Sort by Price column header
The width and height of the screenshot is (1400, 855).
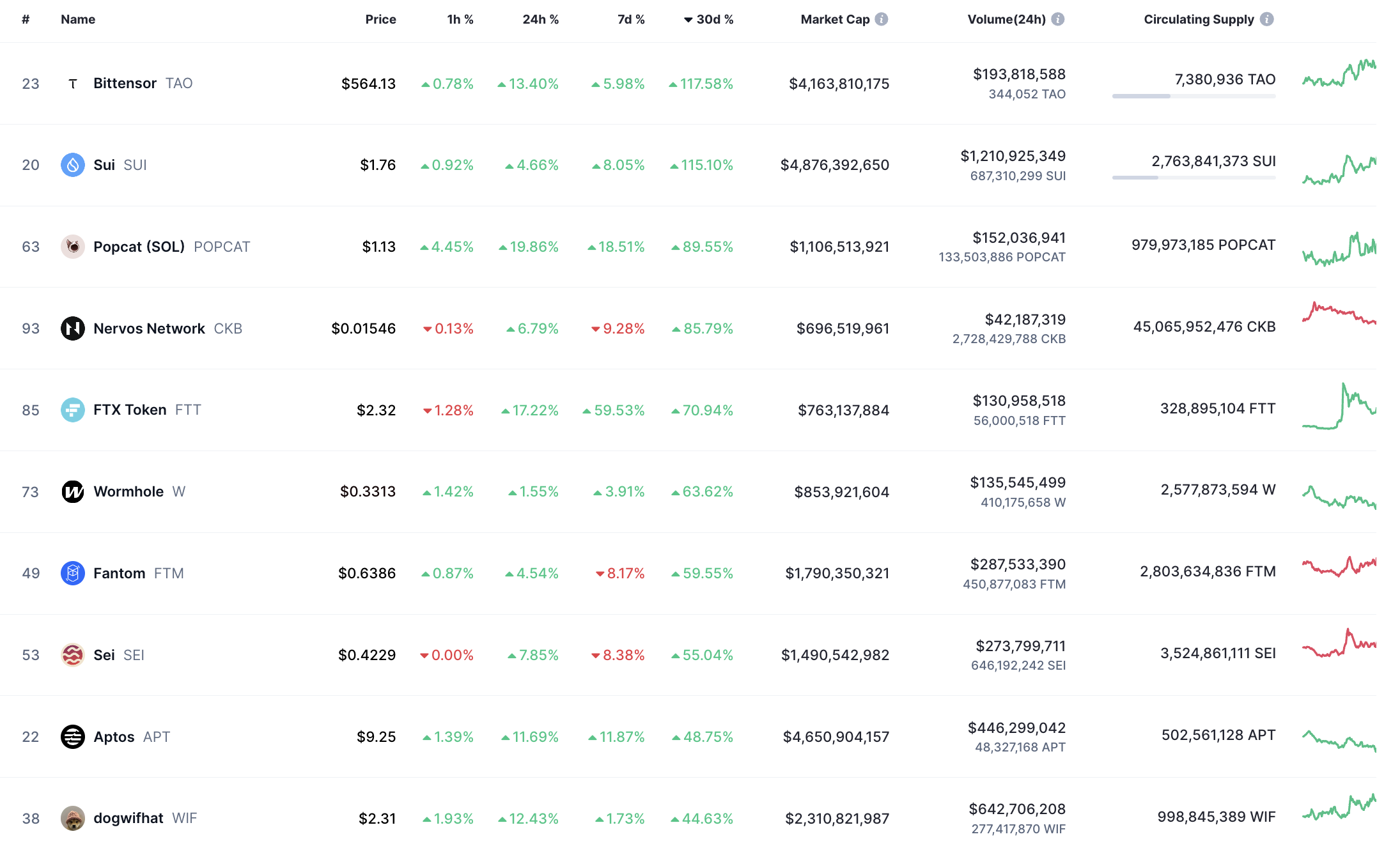pyautogui.click(x=380, y=19)
